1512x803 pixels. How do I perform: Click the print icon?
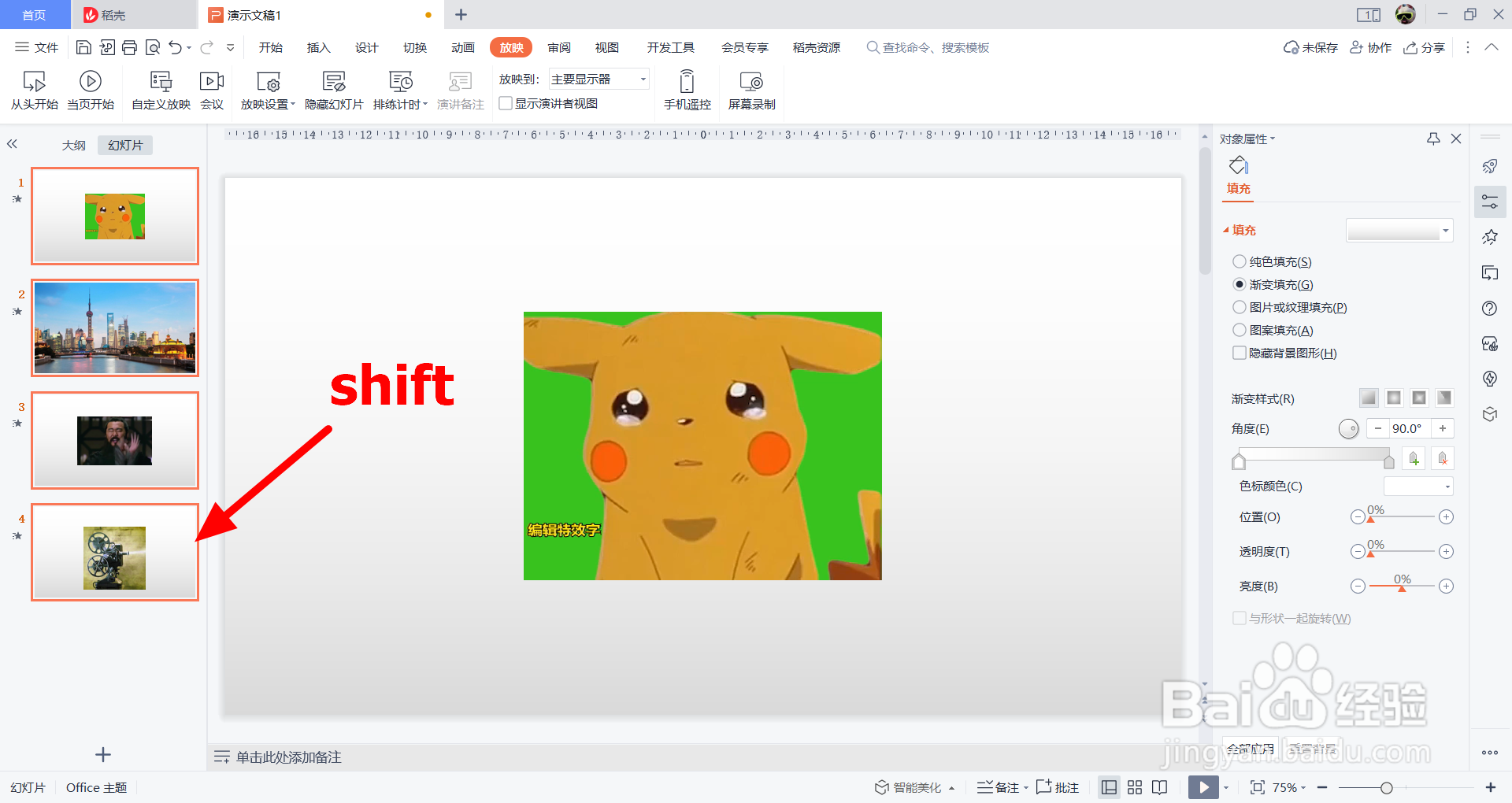click(130, 48)
